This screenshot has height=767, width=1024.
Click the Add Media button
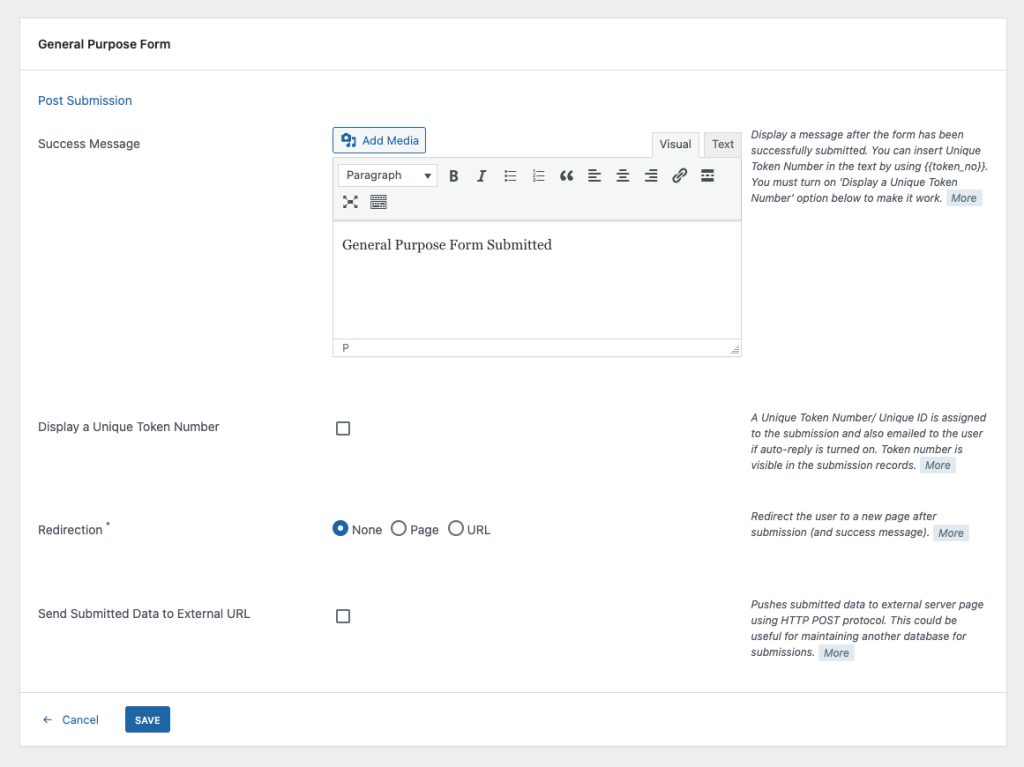pos(379,140)
